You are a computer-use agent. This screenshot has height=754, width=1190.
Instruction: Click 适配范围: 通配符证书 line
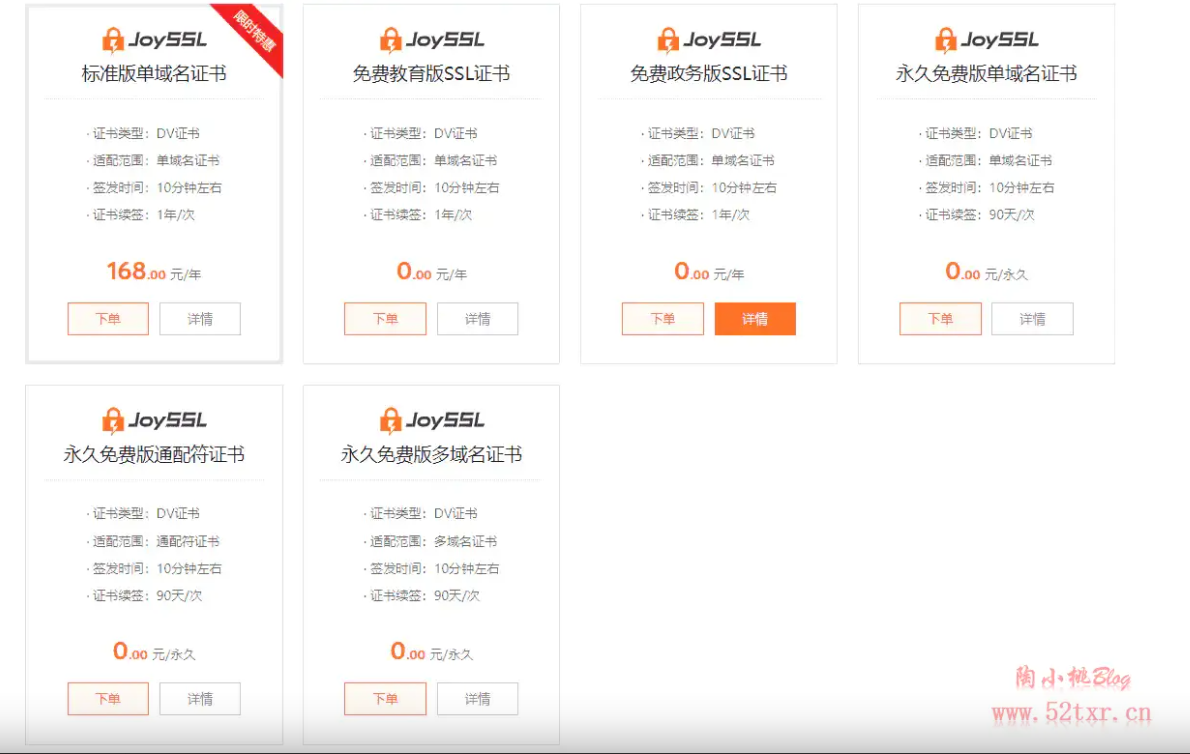[154, 541]
